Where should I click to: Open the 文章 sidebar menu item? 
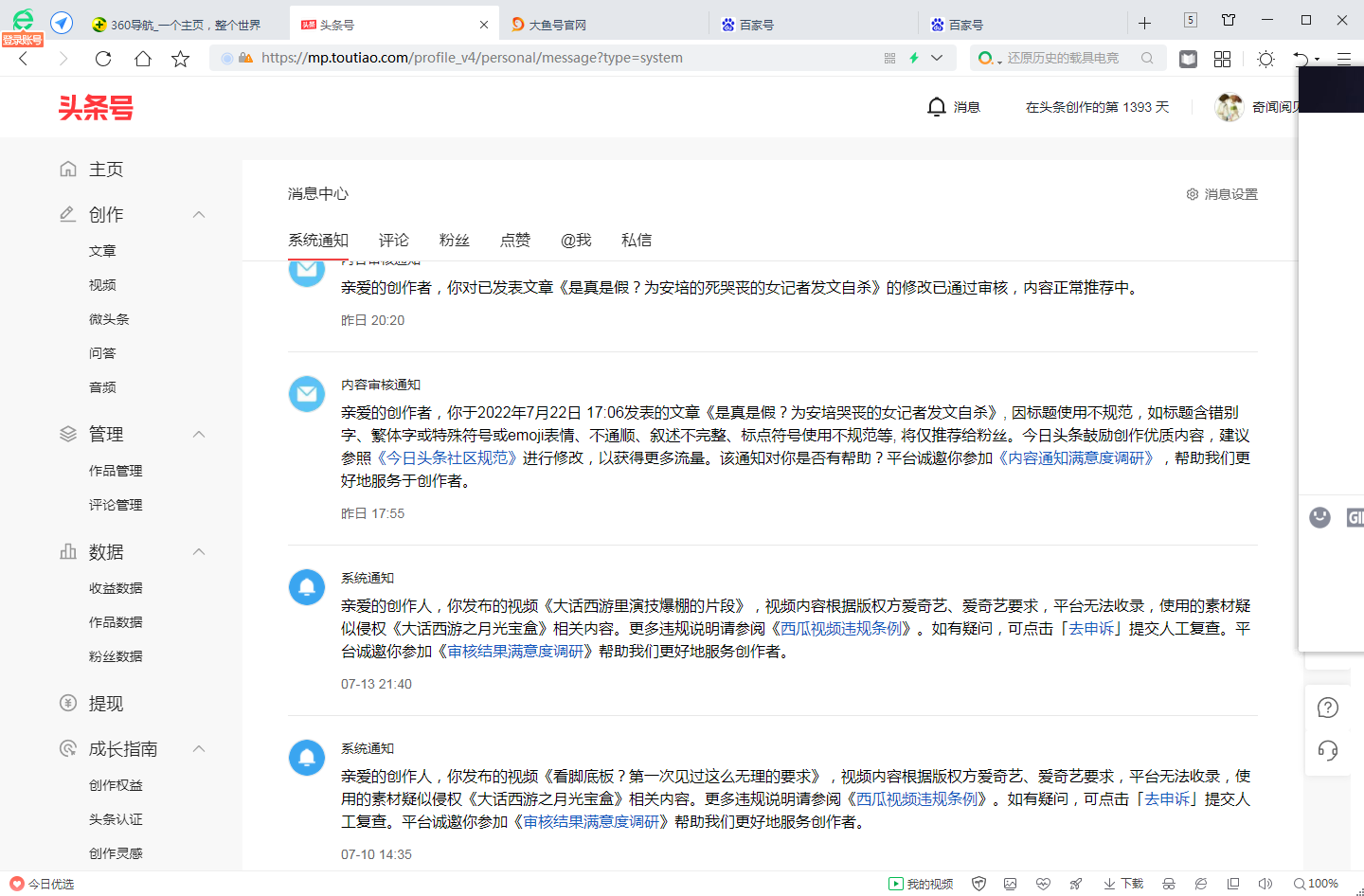tap(102, 251)
